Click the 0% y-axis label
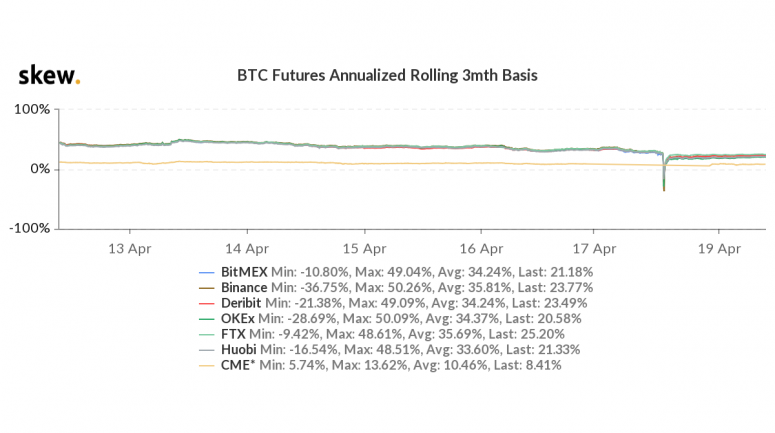 point(40,169)
